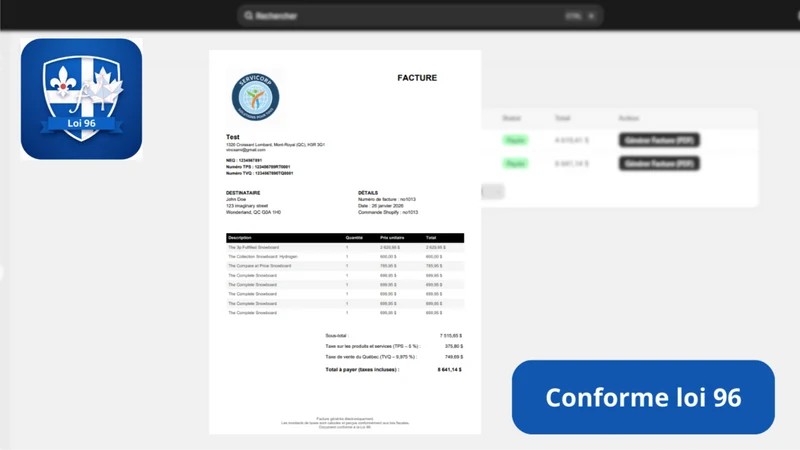This screenshot has height=450, width=800.
Task: Click the seller name Test on the invoice
Action: point(233,137)
